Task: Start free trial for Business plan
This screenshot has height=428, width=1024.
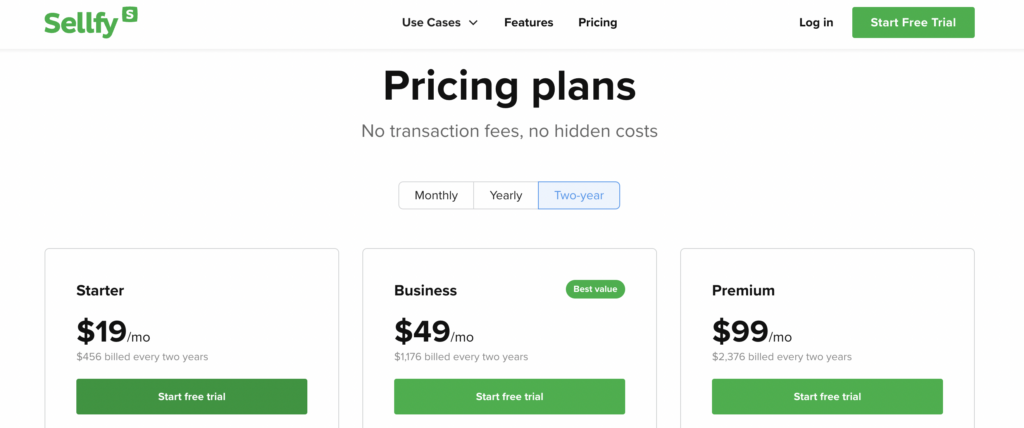Action: coord(509,397)
